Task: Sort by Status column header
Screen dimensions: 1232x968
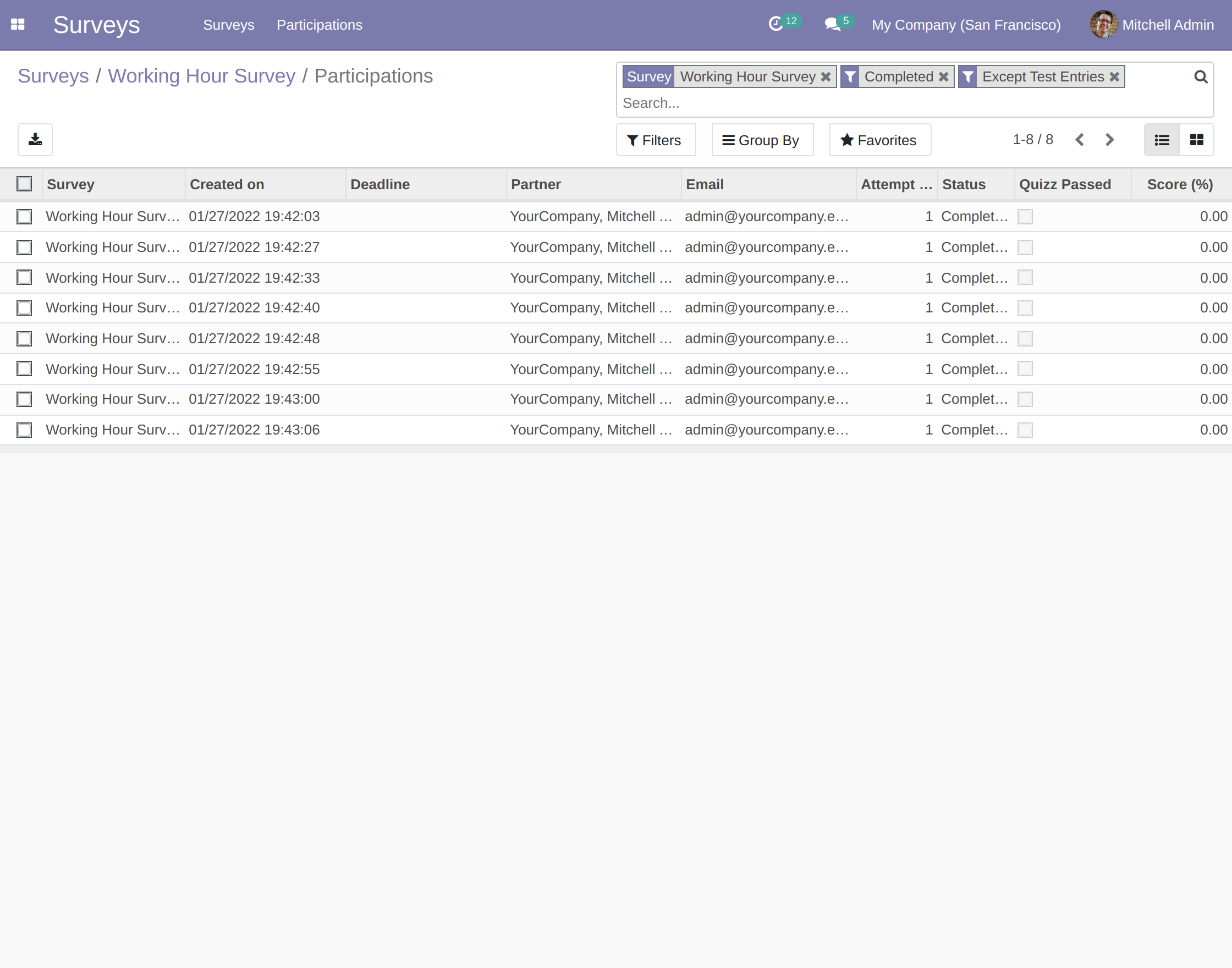Action: coord(976,184)
